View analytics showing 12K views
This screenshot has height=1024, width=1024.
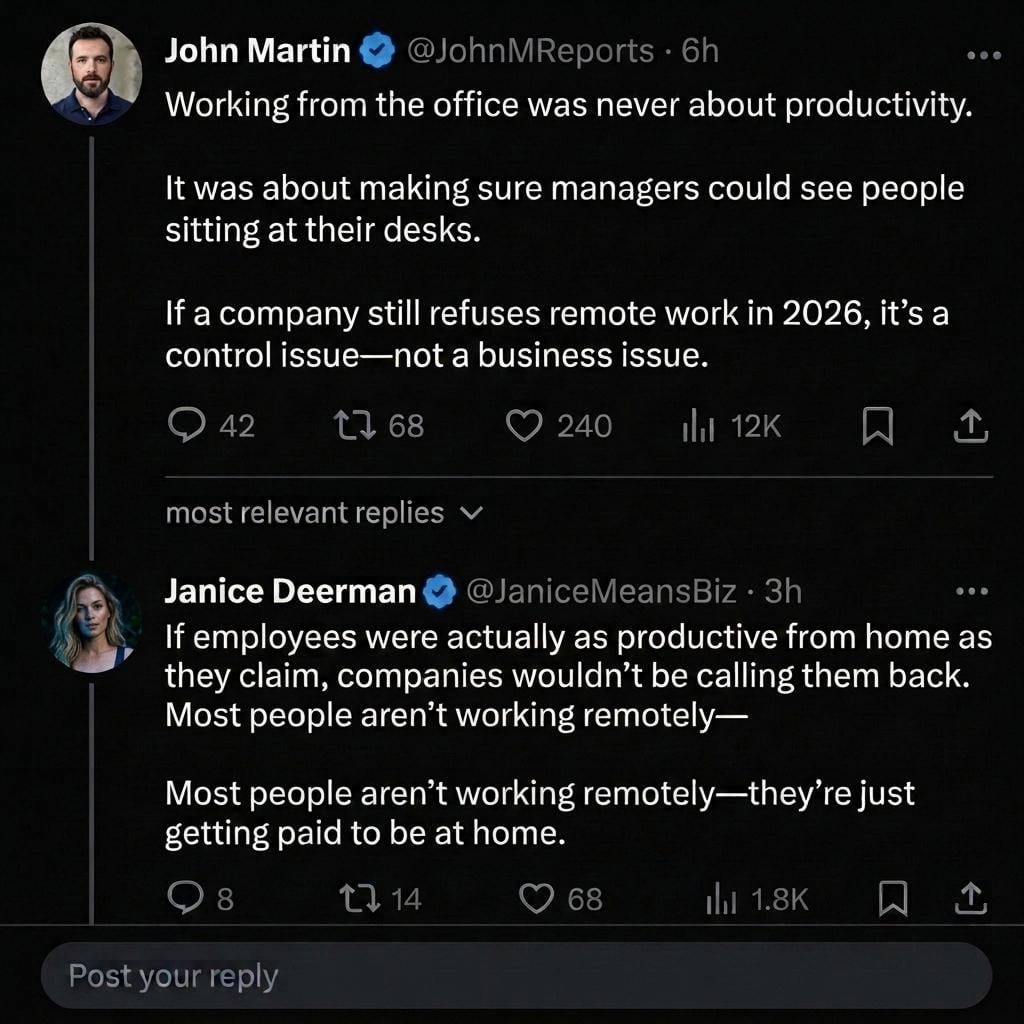[731, 426]
